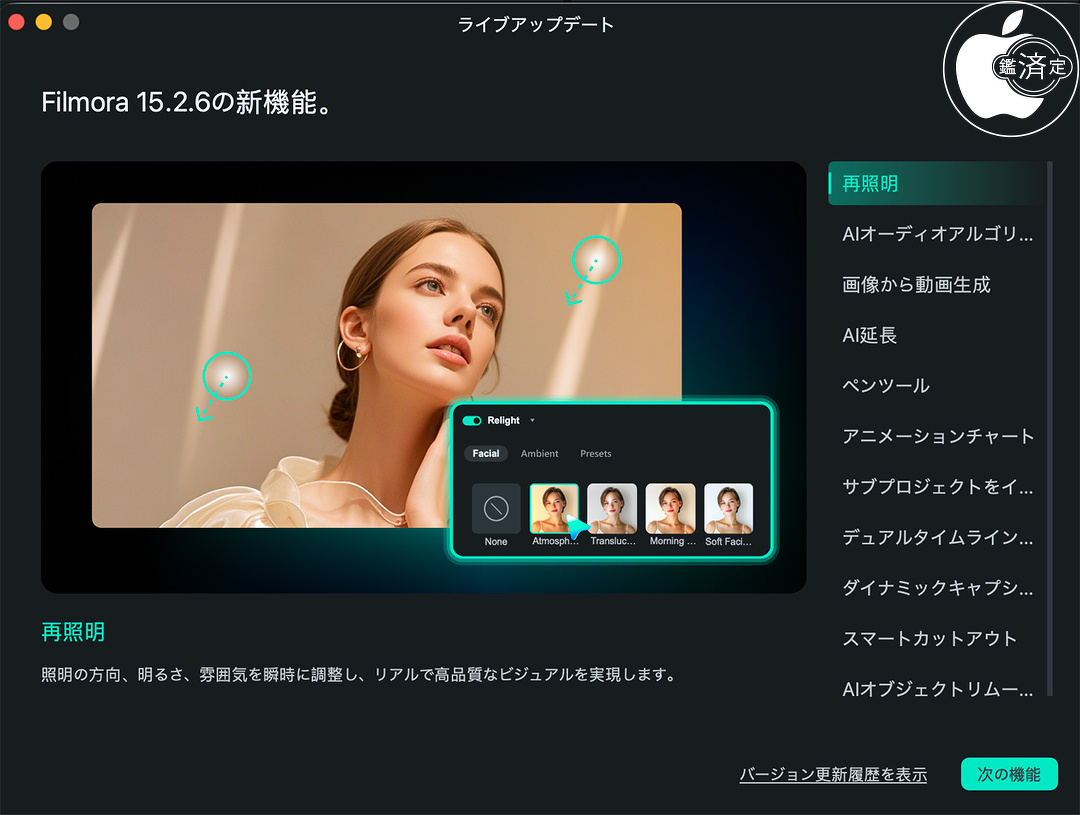This screenshot has width=1080, height=815.
Task: Open the Presets tab
Action: (x=596, y=454)
